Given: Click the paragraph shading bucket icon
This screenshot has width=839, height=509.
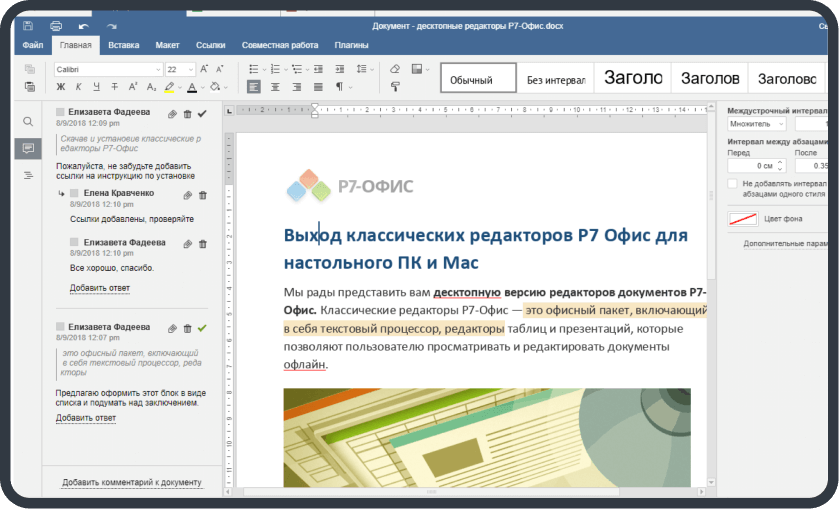Looking at the screenshot, I should pyautogui.click(x=215, y=87).
